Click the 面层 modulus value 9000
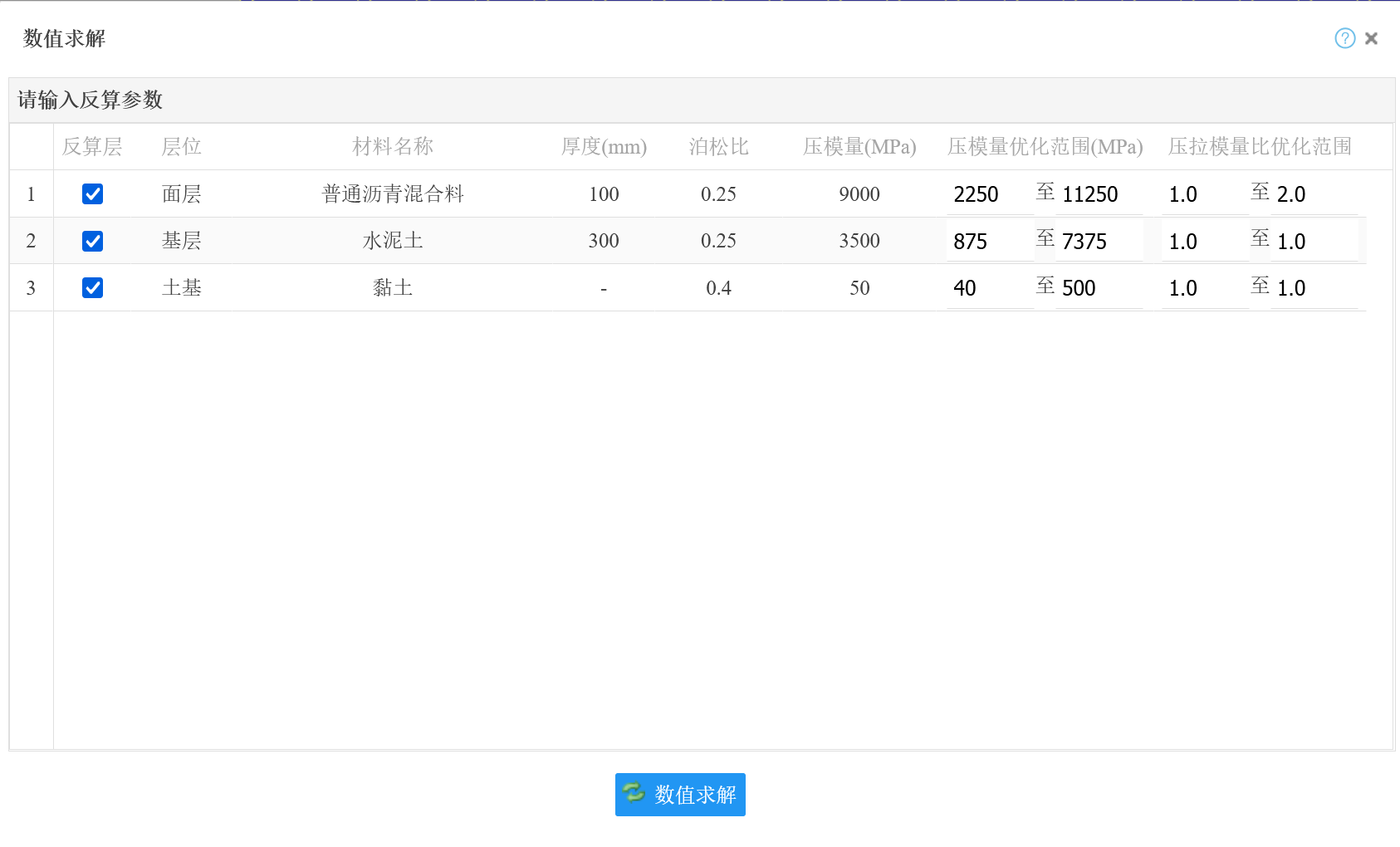The height and width of the screenshot is (847, 1400). pyautogui.click(x=859, y=194)
